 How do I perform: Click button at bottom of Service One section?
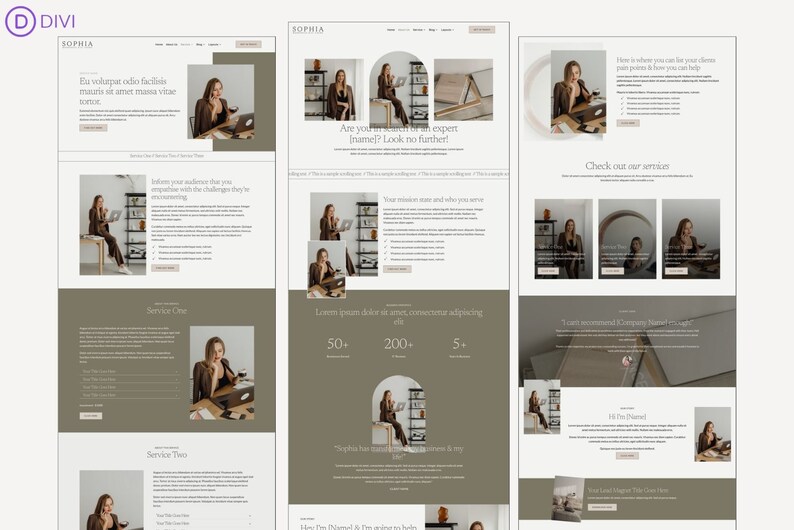(91, 416)
